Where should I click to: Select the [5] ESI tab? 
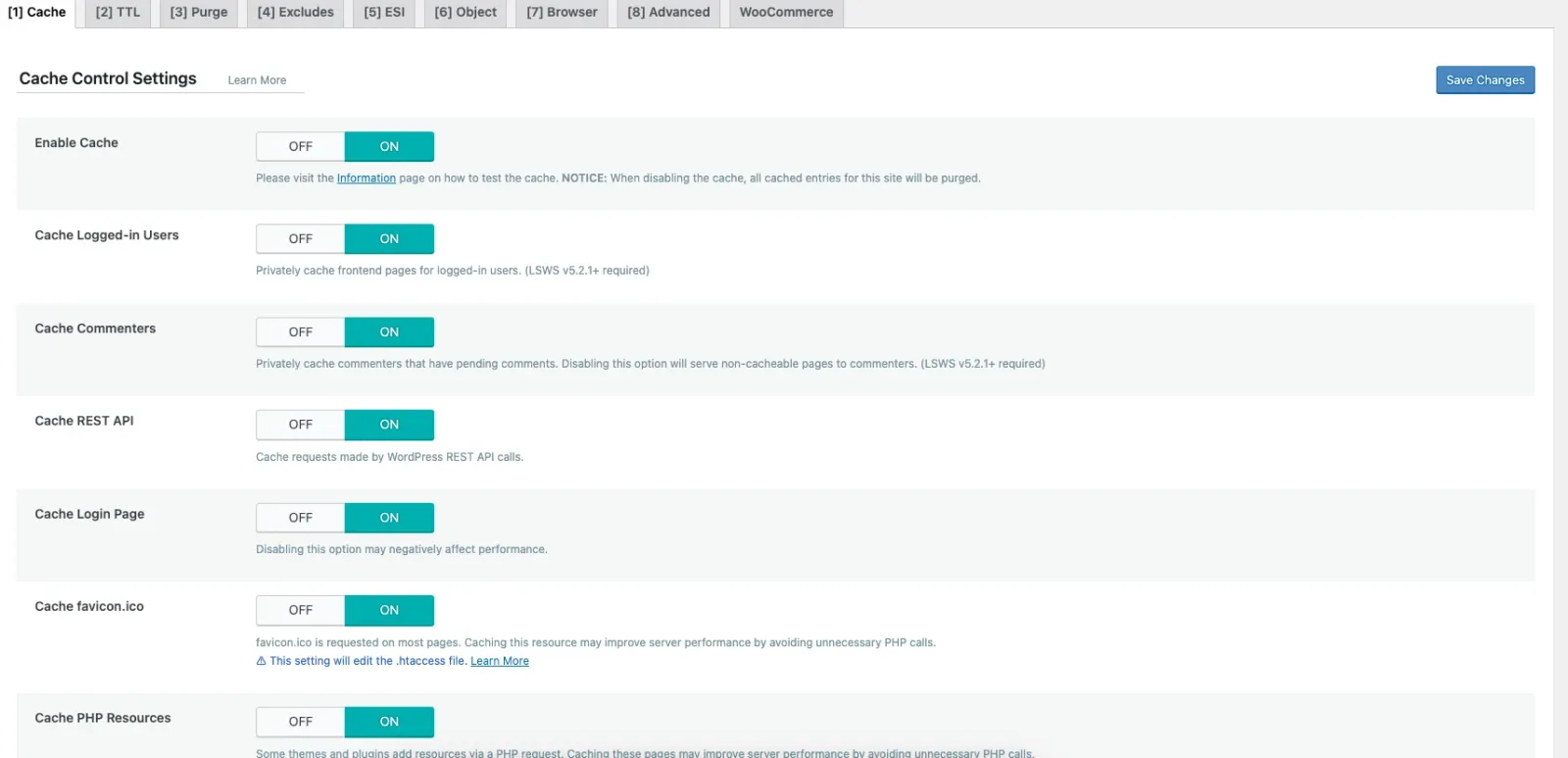[384, 13]
